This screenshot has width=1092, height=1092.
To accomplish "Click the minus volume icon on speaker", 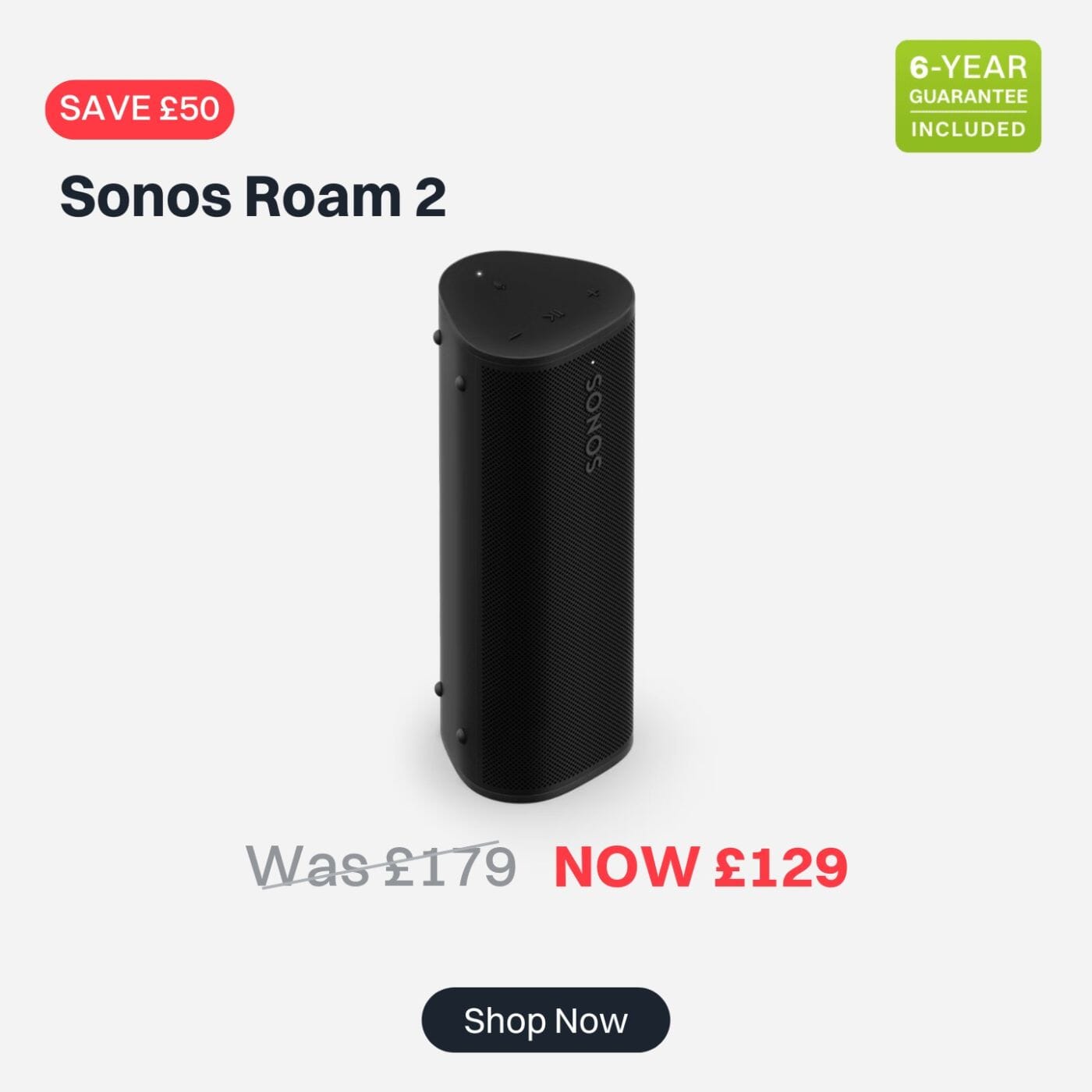I will tap(515, 337).
